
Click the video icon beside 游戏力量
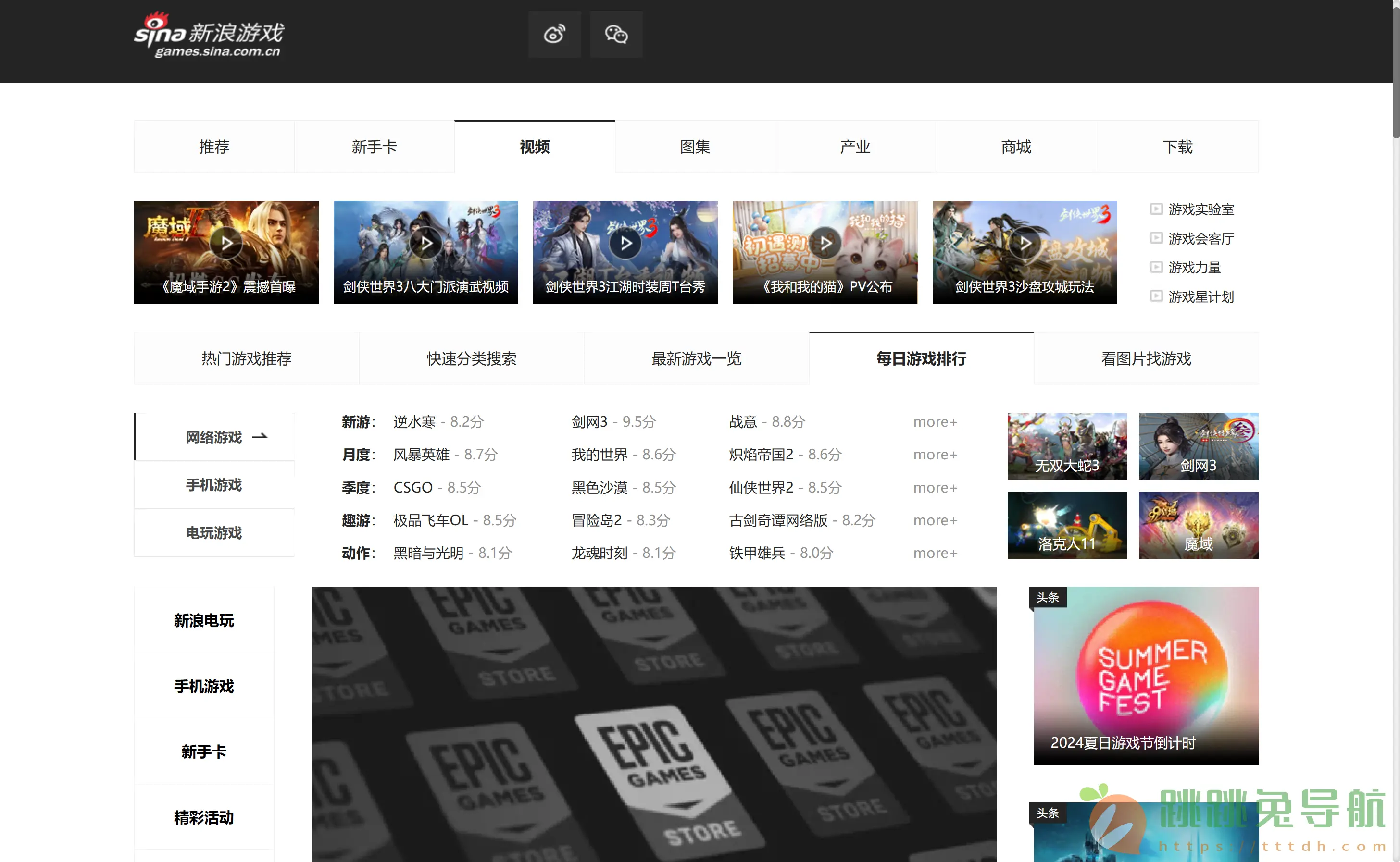(x=1156, y=267)
